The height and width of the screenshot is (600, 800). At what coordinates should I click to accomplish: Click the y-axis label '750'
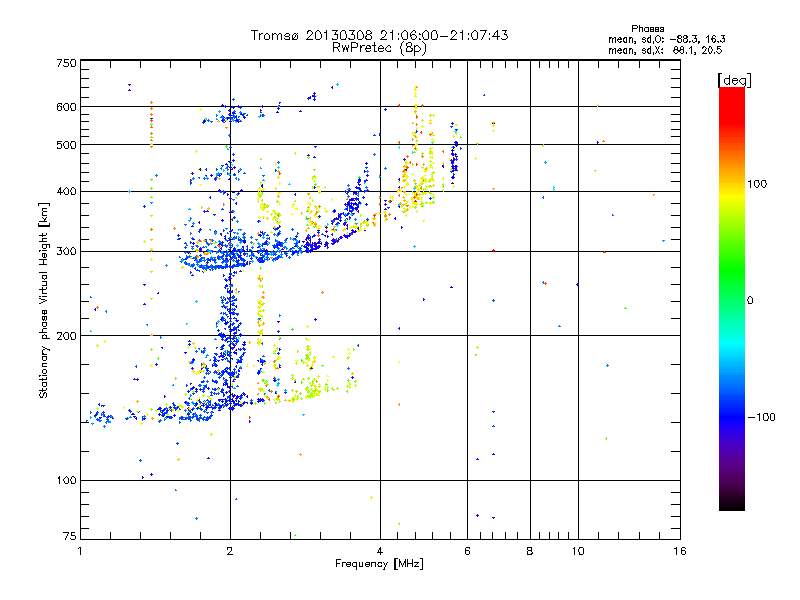tap(66, 63)
